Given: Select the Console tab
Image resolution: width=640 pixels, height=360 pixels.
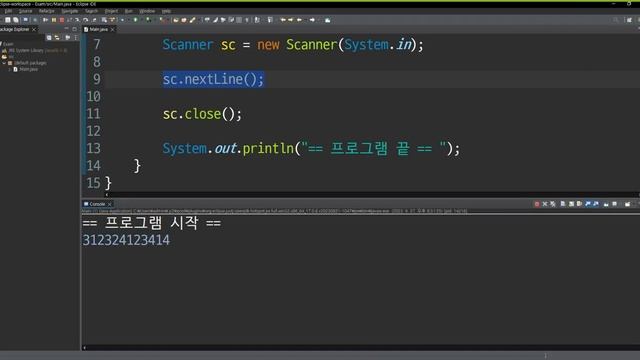Looking at the screenshot, I should click(97, 204).
